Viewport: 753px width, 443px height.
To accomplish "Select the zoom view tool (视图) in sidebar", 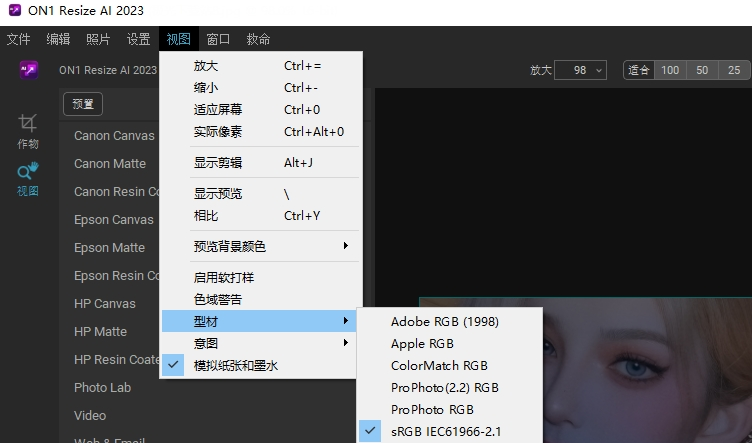I will pyautogui.click(x=28, y=178).
